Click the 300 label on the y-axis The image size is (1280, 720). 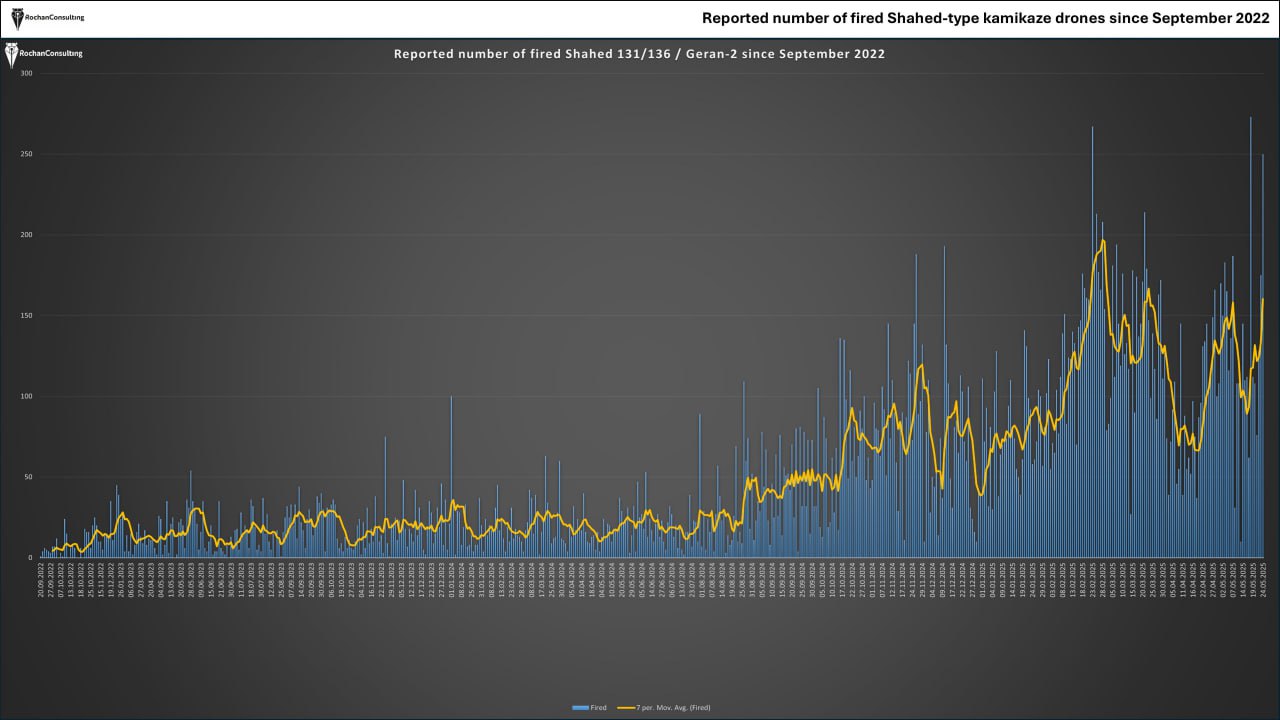coord(26,74)
